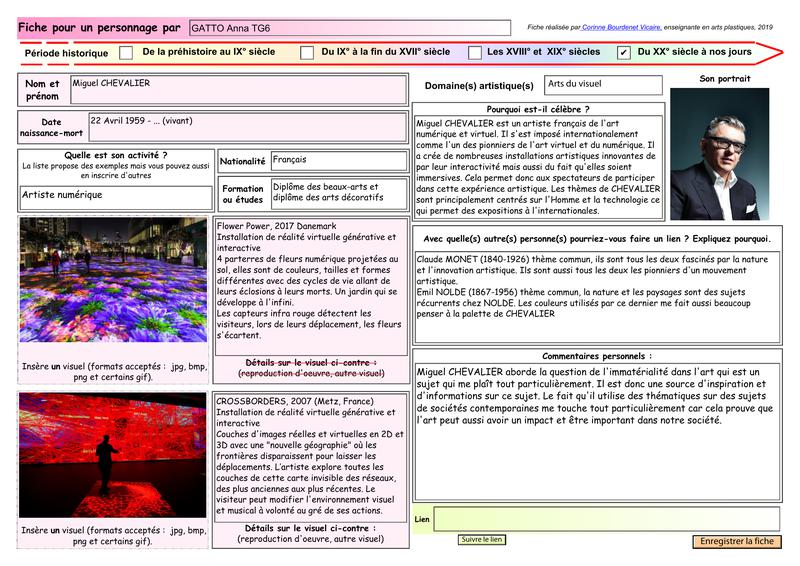800x566 pixels.
Task: Edit the 'Commentaires personnels' text box
Action: click(x=596, y=430)
